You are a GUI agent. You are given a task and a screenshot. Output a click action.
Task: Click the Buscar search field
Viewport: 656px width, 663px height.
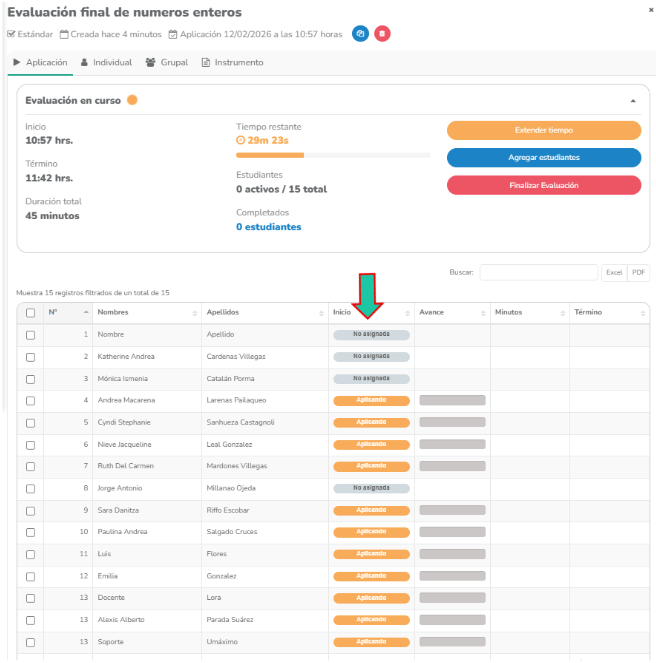click(x=538, y=272)
